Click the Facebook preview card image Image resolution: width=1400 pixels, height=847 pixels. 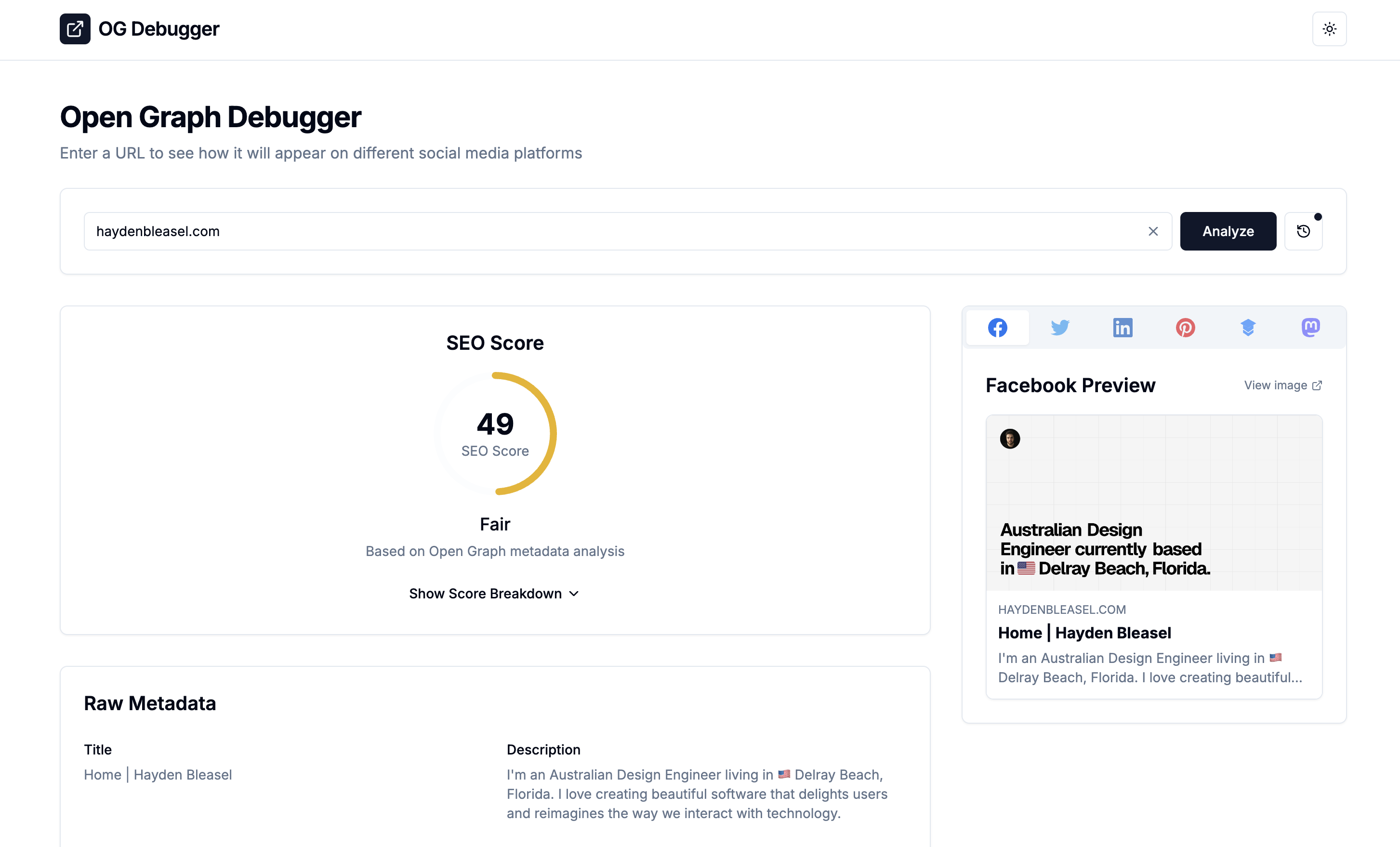[x=1154, y=503]
